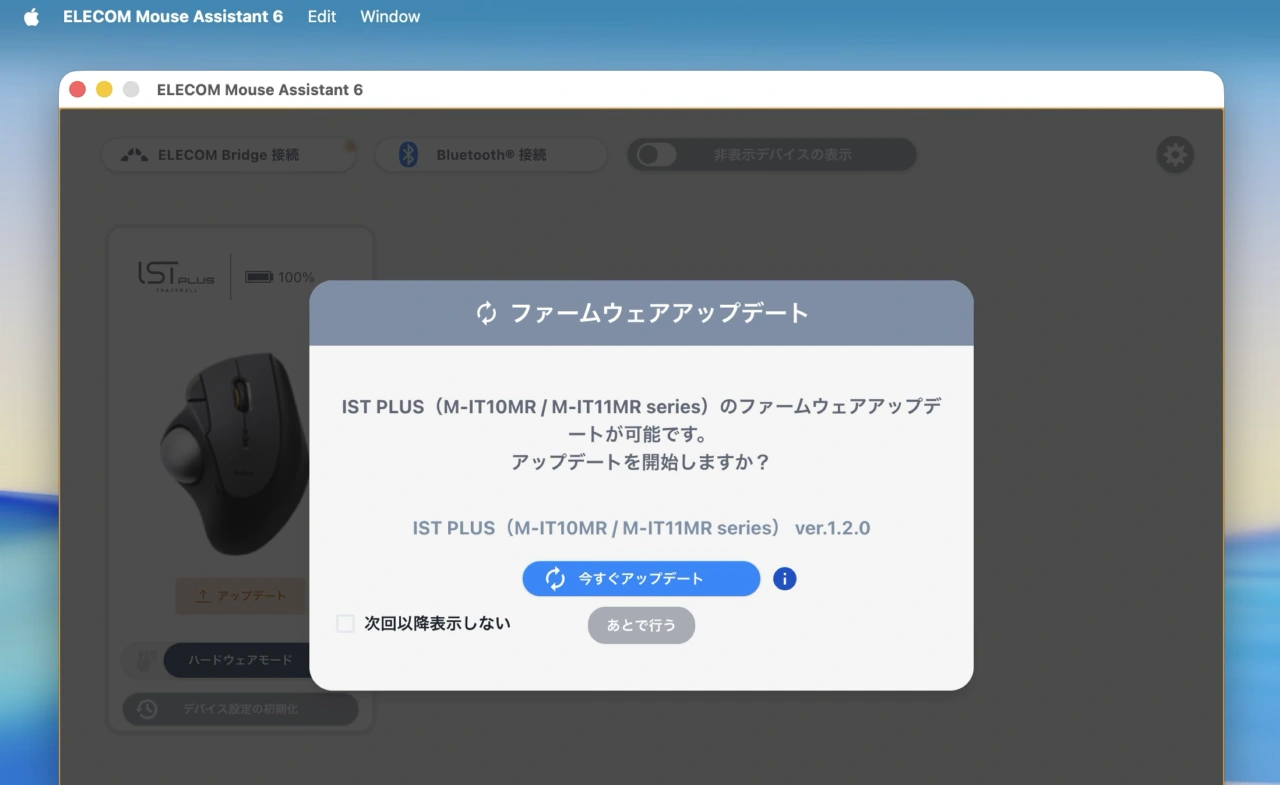Click the IST PLUS logo on card
Viewport: 1280px width, 785px height.
point(176,277)
